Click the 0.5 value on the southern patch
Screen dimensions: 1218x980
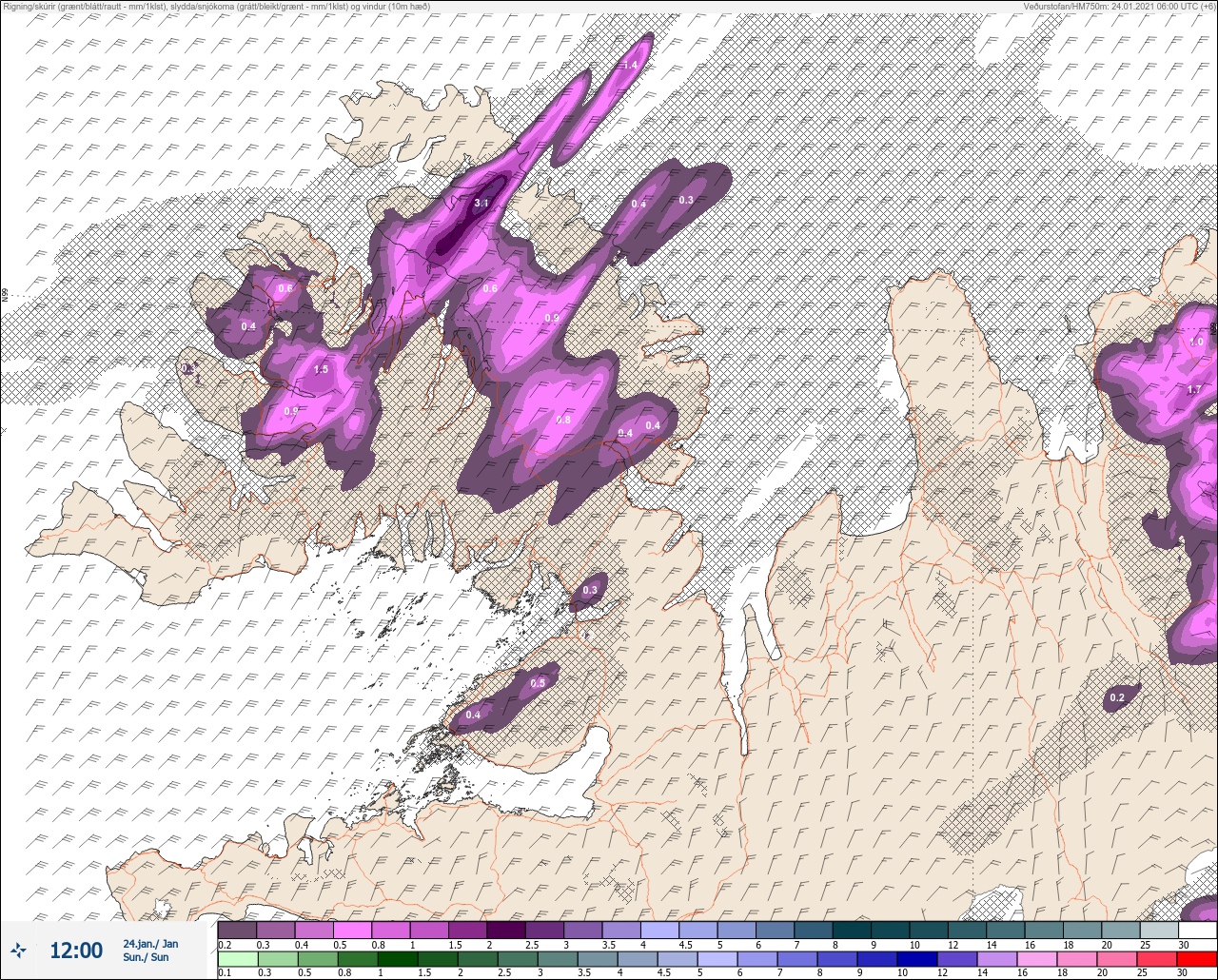click(x=538, y=683)
